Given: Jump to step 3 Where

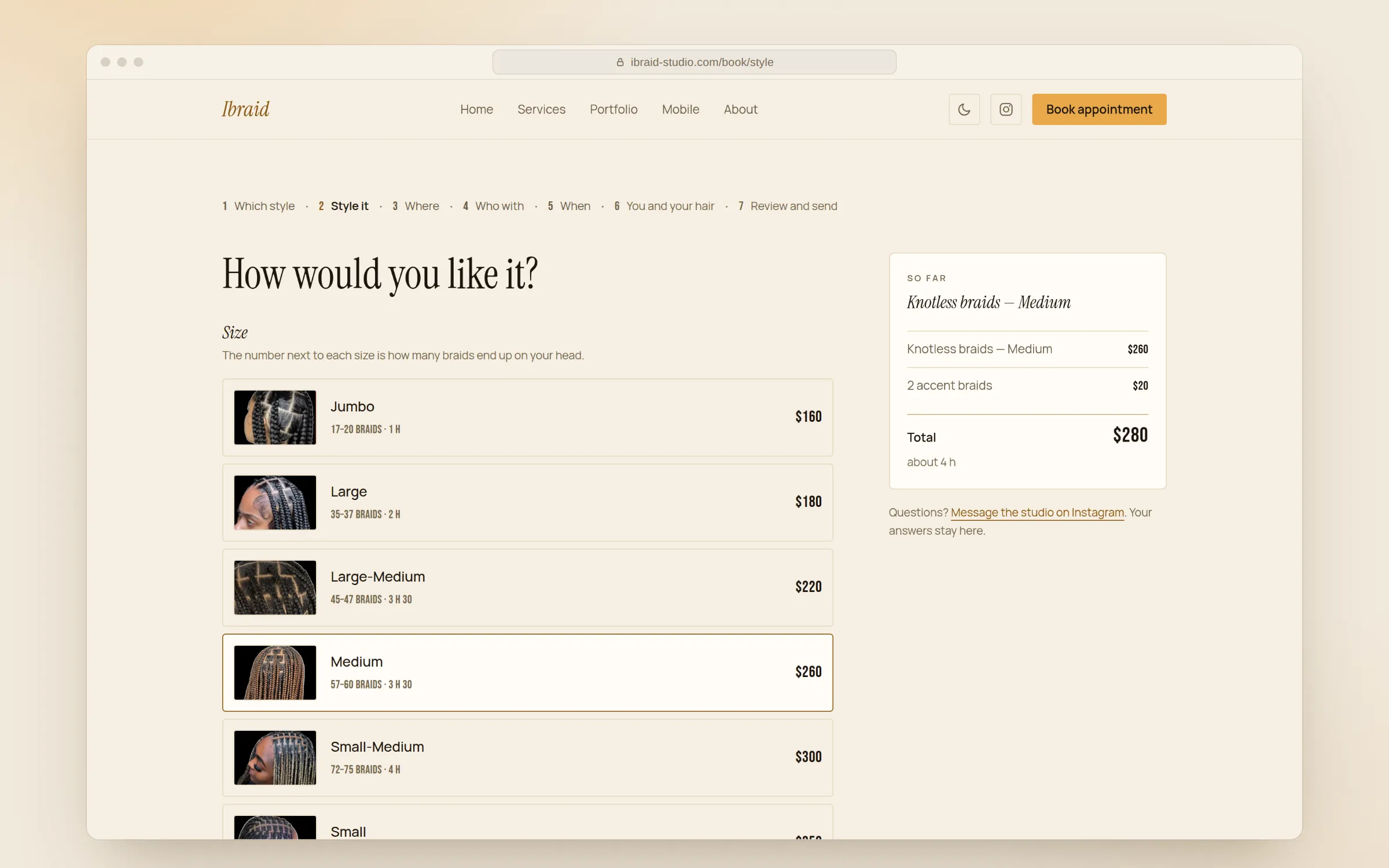Looking at the screenshot, I should 416,206.
